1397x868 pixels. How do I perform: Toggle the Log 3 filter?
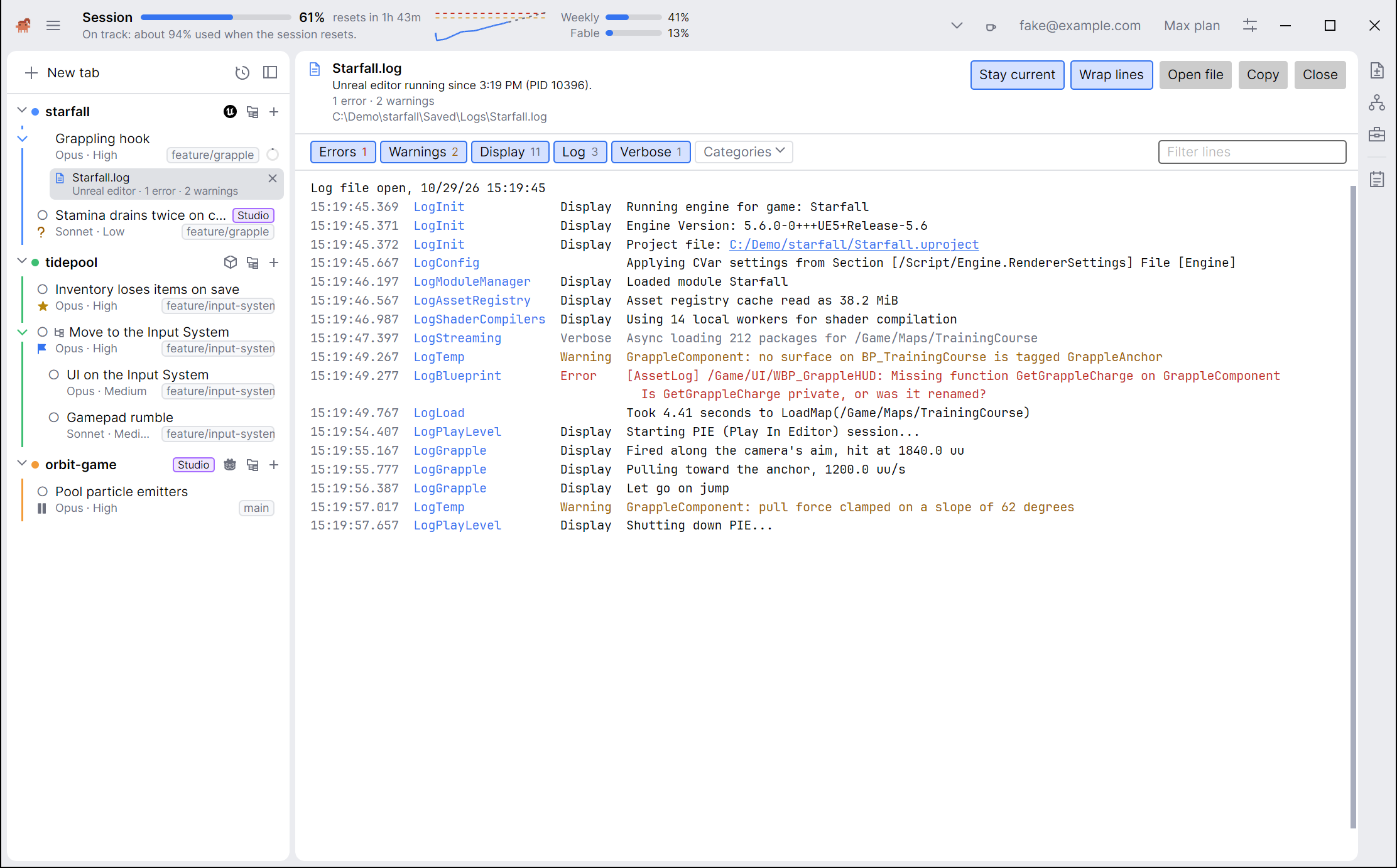coord(580,152)
